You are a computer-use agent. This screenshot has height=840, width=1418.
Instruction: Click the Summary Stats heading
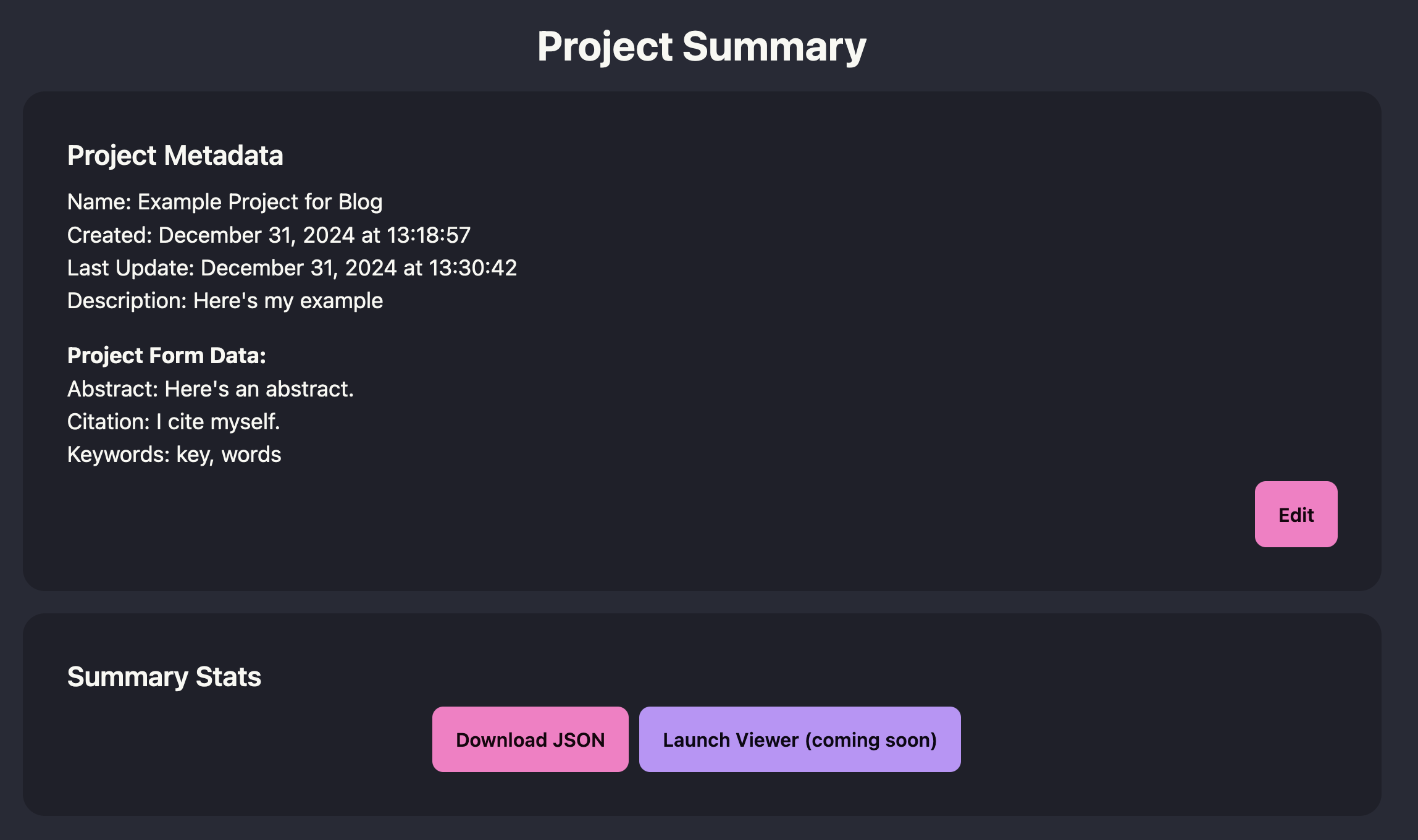[164, 677]
